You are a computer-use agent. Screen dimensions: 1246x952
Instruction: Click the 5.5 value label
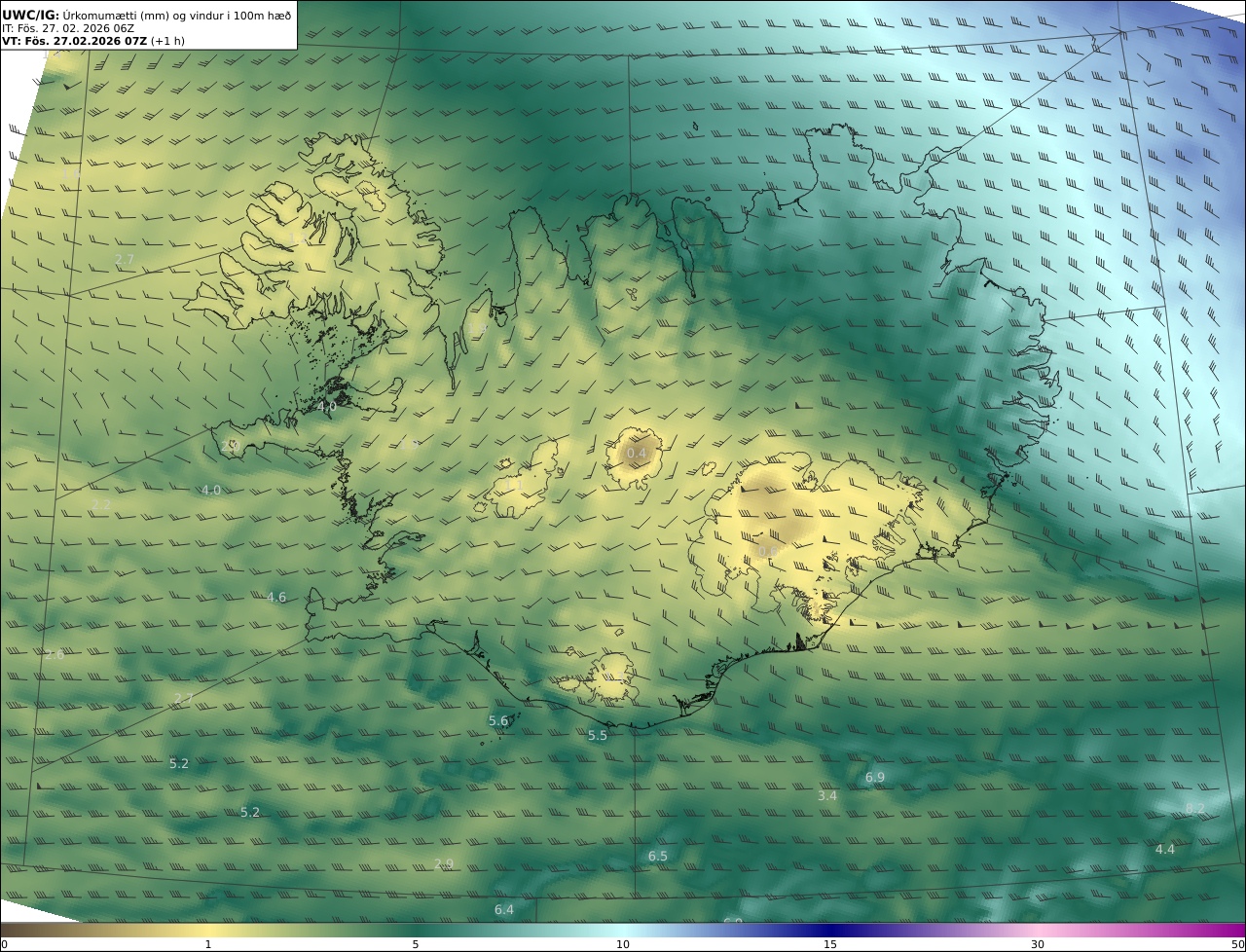point(598,735)
